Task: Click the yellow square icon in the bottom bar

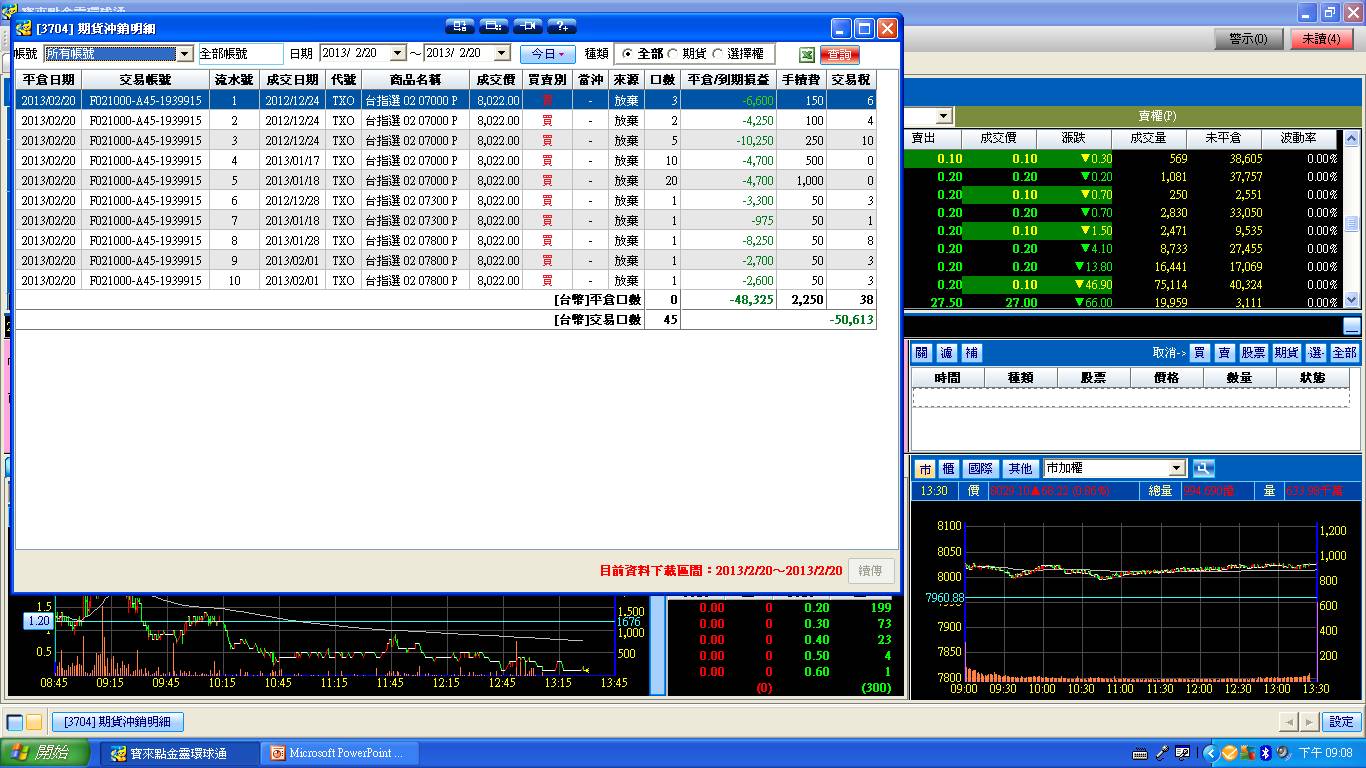Action: pos(34,722)
